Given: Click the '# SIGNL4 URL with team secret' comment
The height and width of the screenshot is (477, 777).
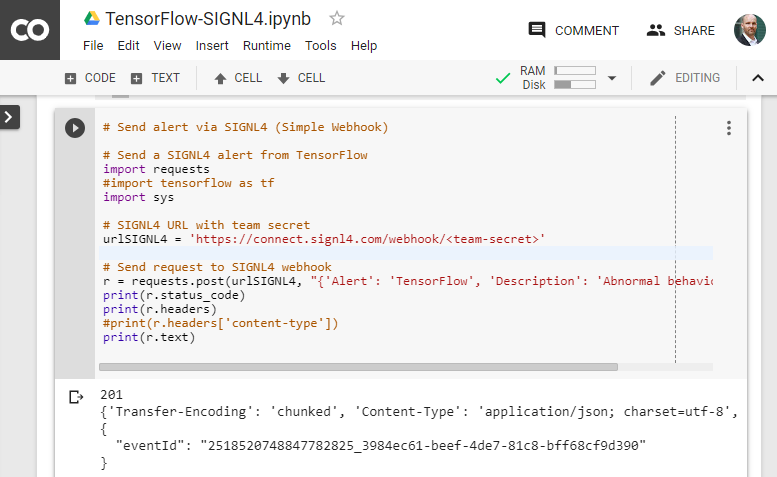Looking at the screenshot, I should click(206, 225).
